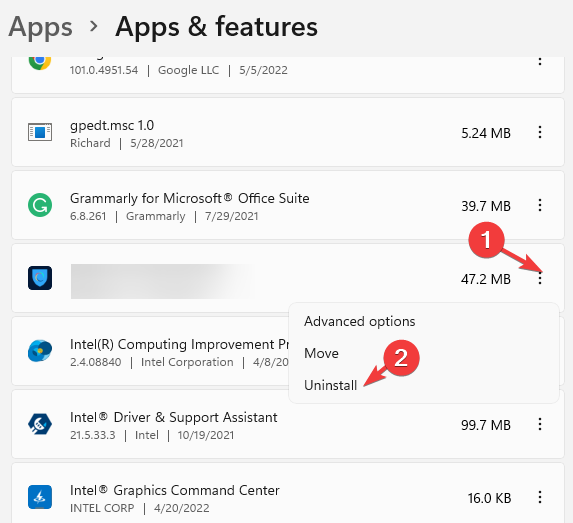This screenshot has height=523, width=573.
Task: Open three-dot menu for Intel Driver & Support Assistant
Action: [x=540, y=424]
